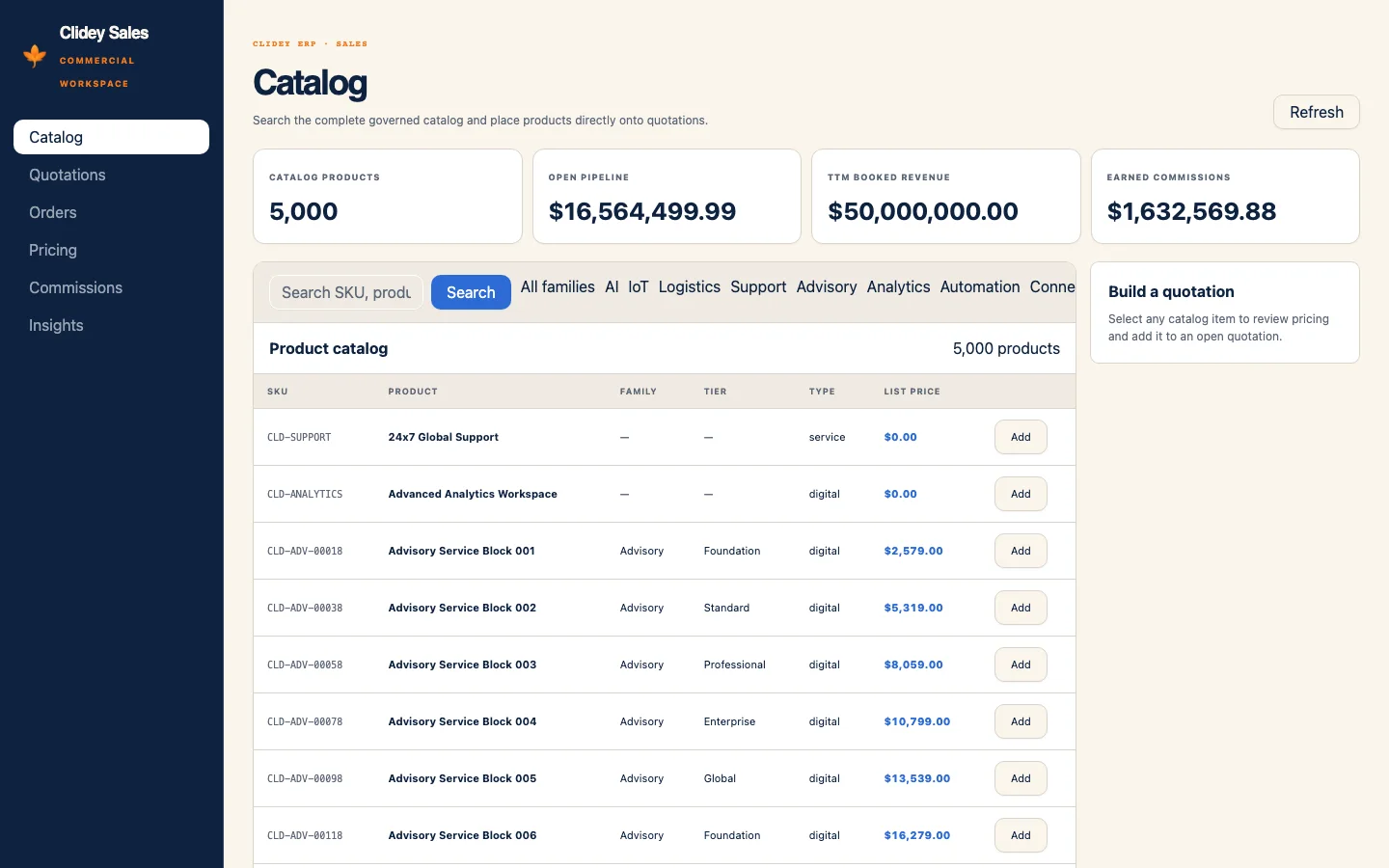Click the PRODUCT column header
This screenshot has height=868, width=1389.
click(x=413, y=392)
